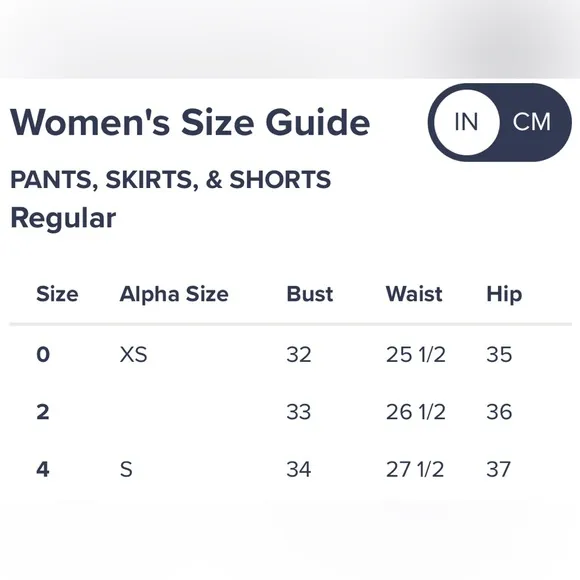Click the Hip column header
The height and width of the screenshot is (580, 580).
pyautogui.click(x=504, y=295)
